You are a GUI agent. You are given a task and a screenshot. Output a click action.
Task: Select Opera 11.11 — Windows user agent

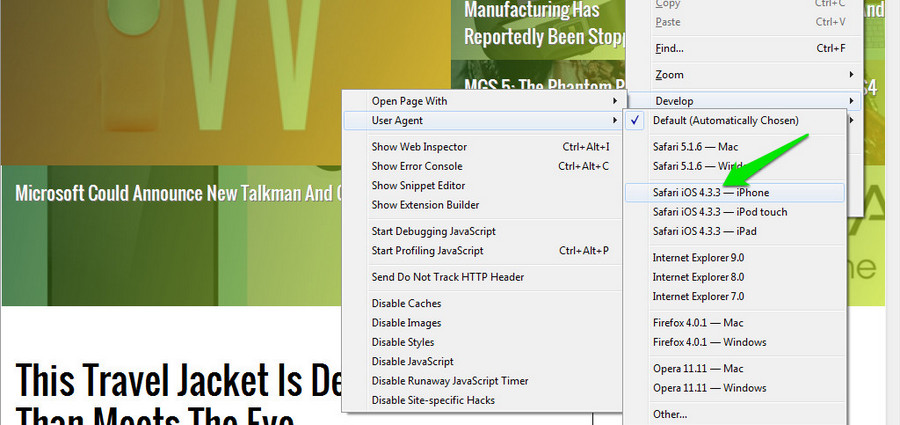pos(735,388)
